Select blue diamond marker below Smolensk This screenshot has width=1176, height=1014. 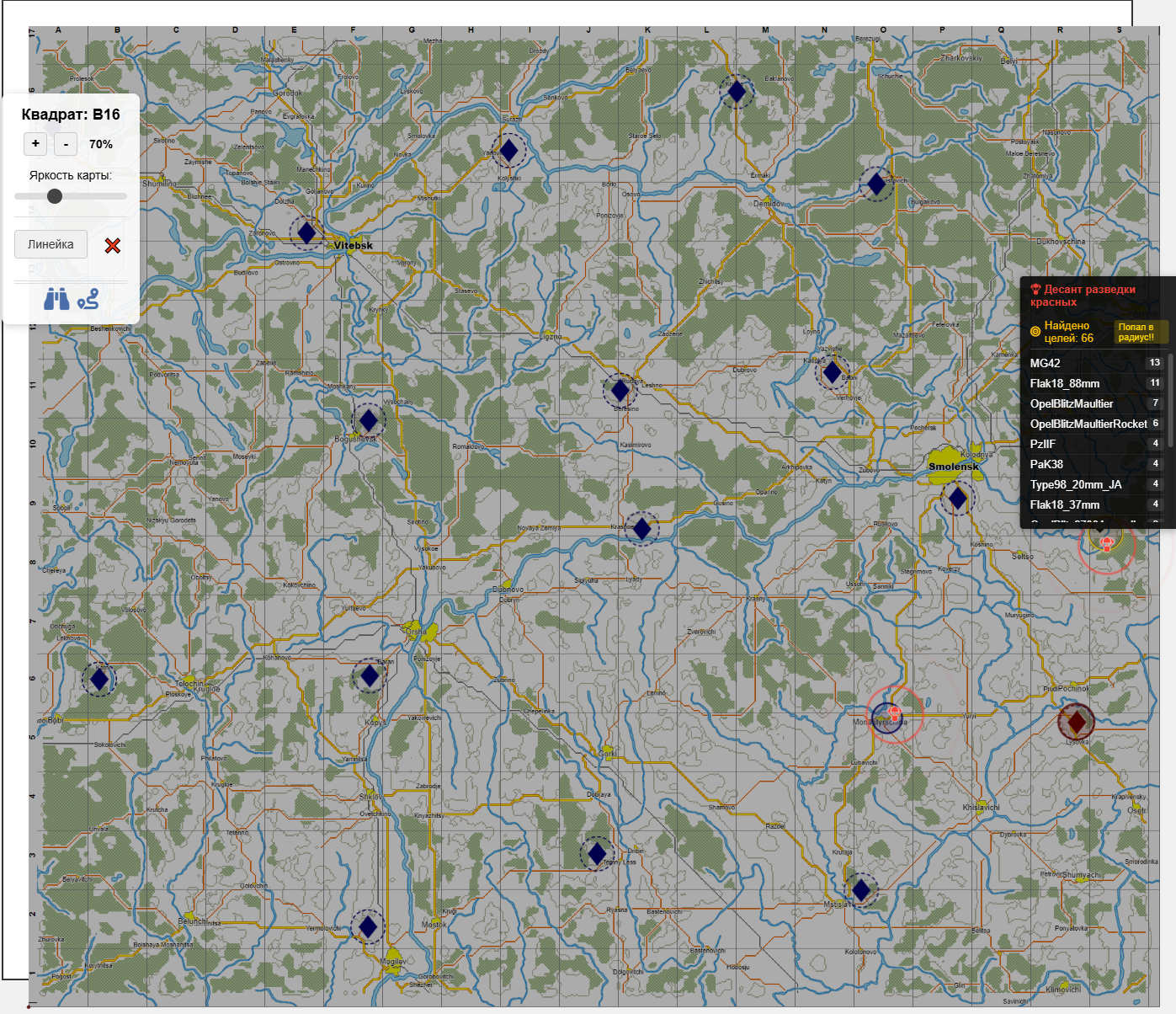(957, 499)
